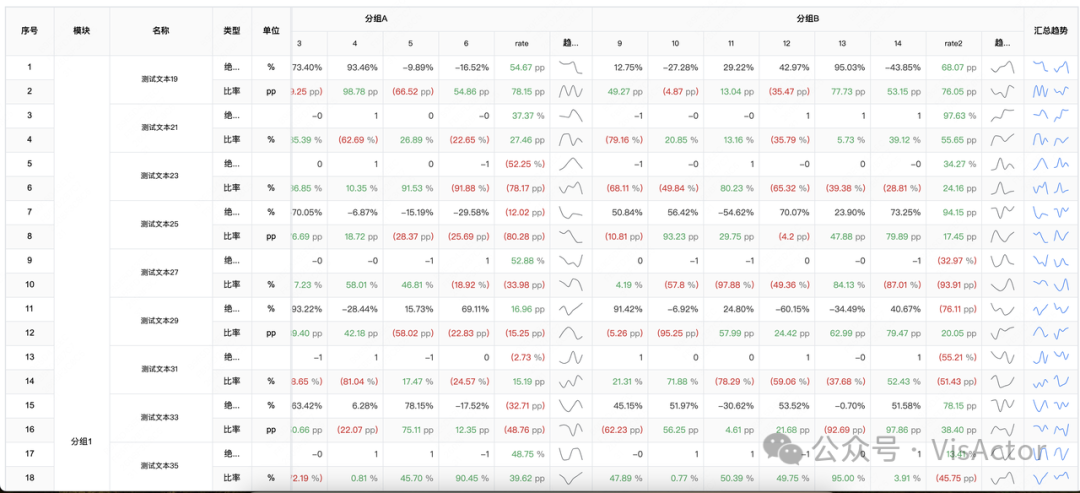Click the 模块 column header

point(81,31)
